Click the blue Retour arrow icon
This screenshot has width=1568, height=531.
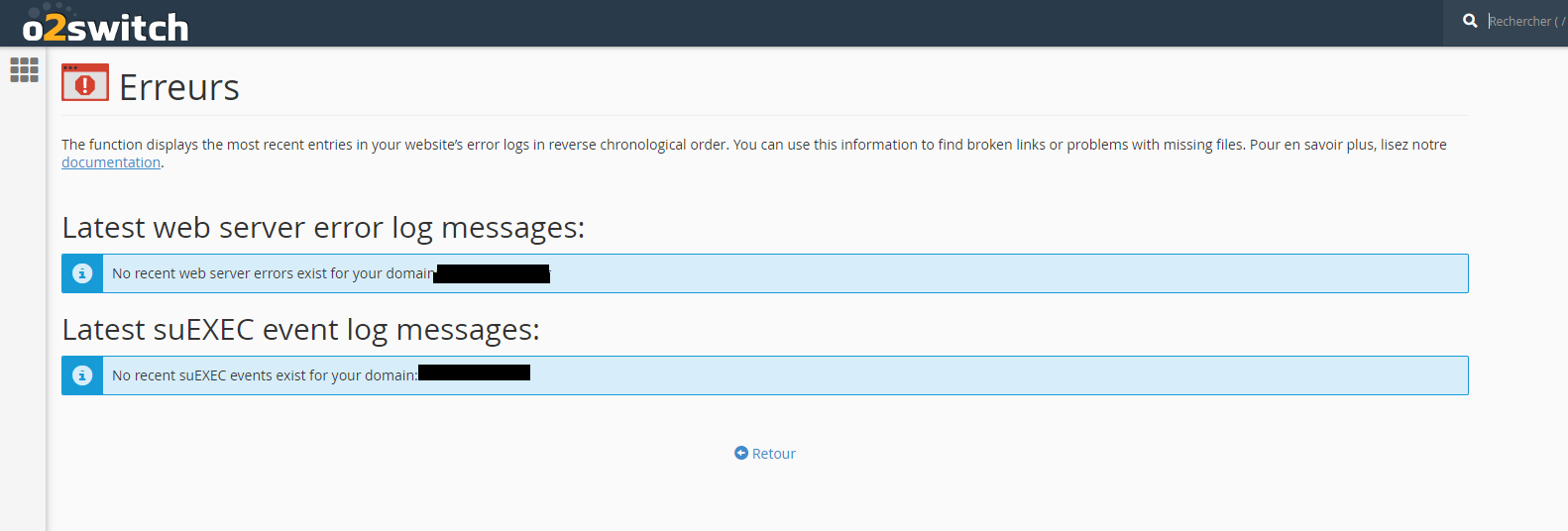coord(741,453)
